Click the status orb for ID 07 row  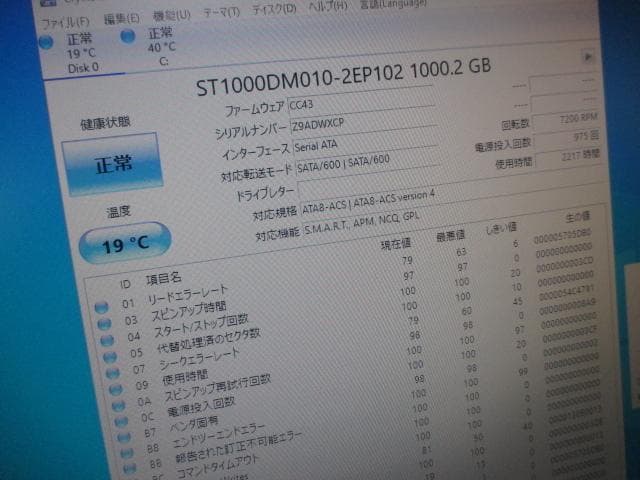tap(113, 373)
